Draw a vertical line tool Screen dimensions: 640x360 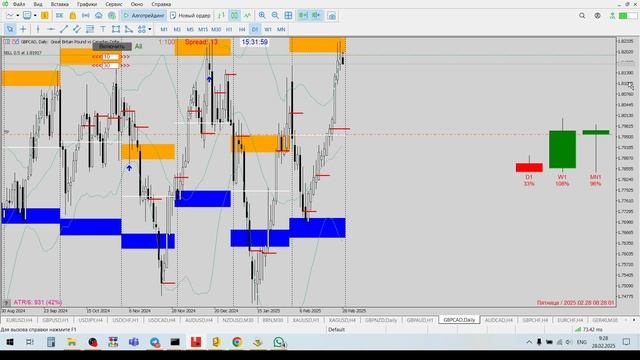point(38,29)
